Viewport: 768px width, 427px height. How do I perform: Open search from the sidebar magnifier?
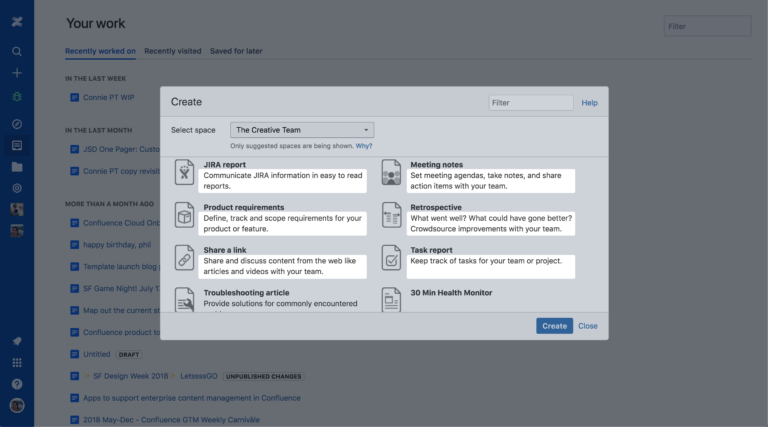[x=17, y=51]
